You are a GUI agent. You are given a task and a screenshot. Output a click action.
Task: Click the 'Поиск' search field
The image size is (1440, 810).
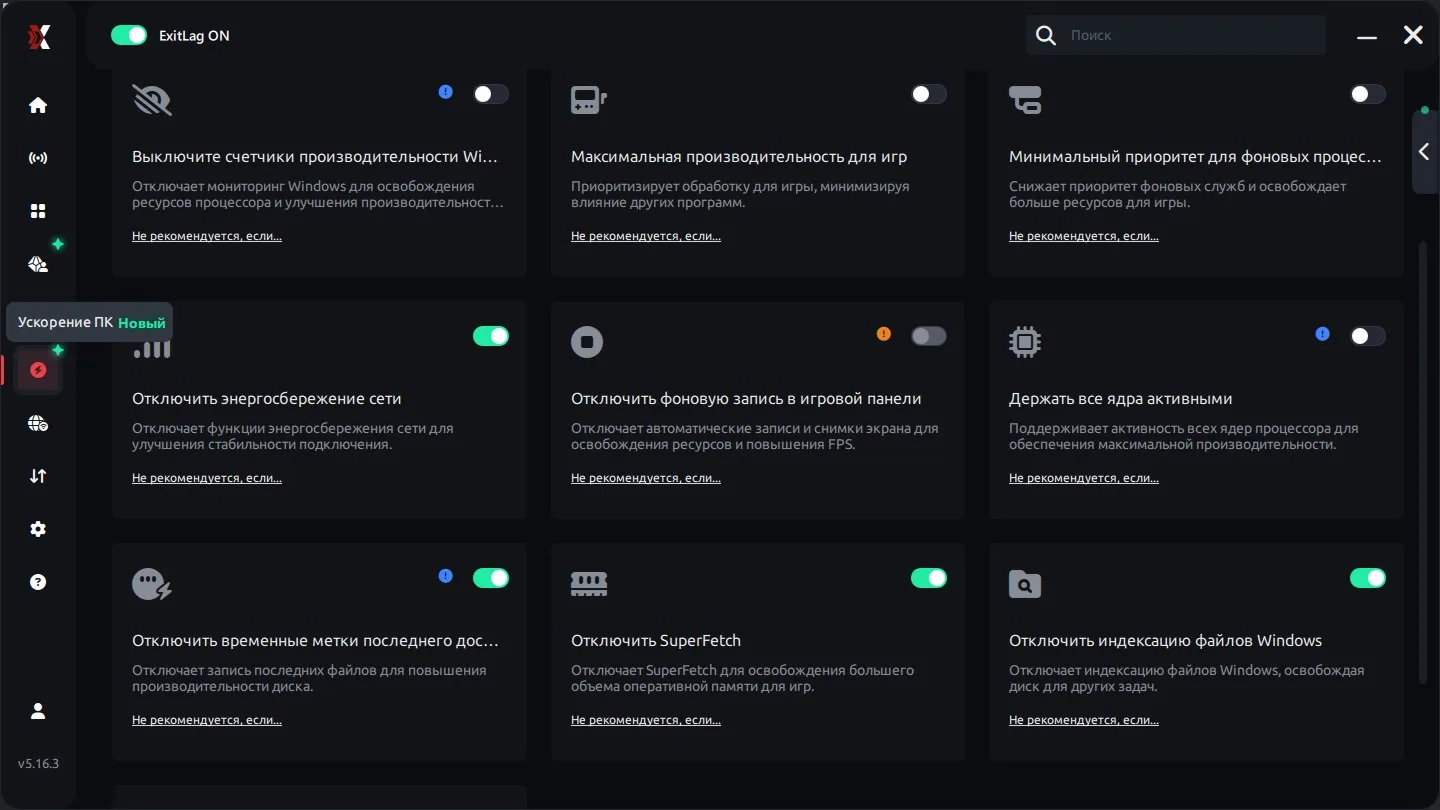pyautogui.click(x=1176, y=36)
